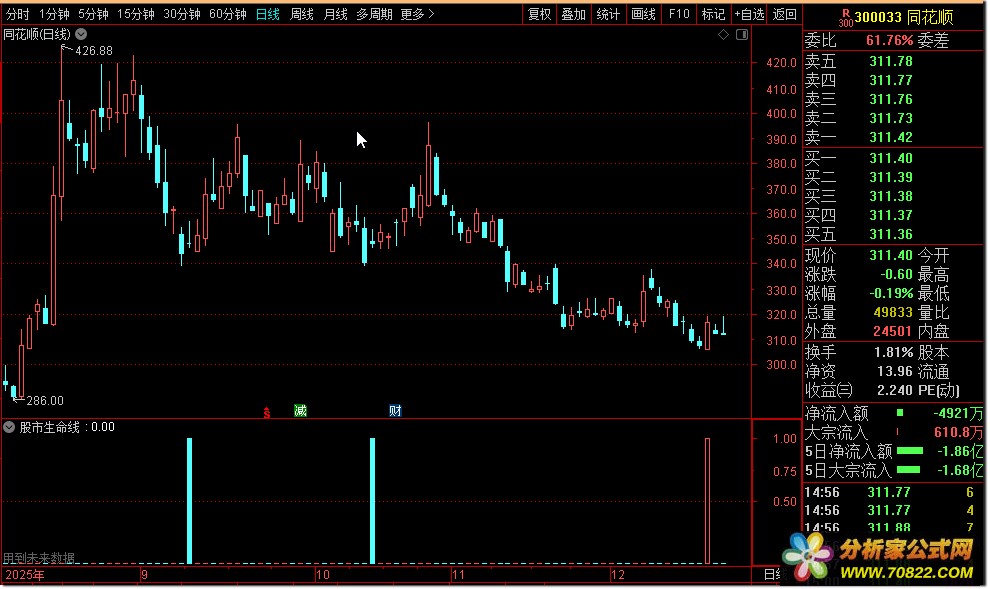Add stock with +自选 button
The width and height of the screenshot is (990, 589).
[749, 14]
